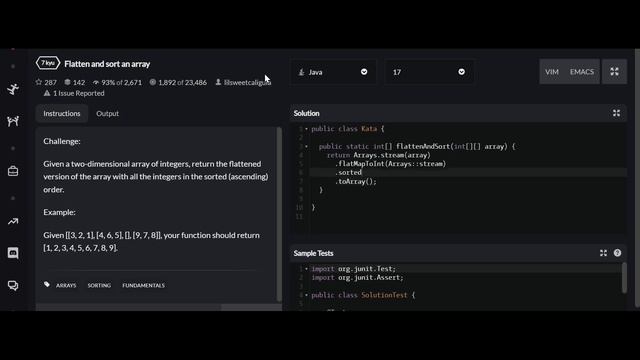Collapse the import fold arrow in Sample Tests
This screenshot has width=640, height=360.
point(307,269)
